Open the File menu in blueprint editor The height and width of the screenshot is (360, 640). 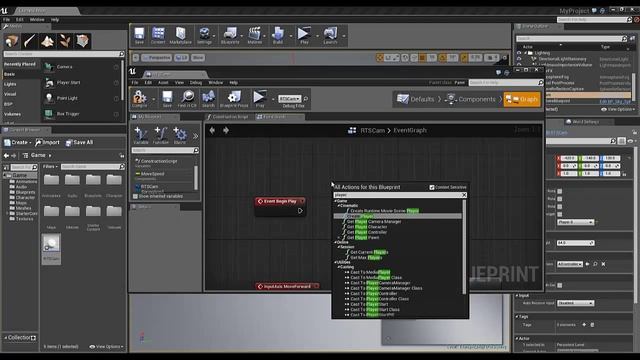pos(135,82)
